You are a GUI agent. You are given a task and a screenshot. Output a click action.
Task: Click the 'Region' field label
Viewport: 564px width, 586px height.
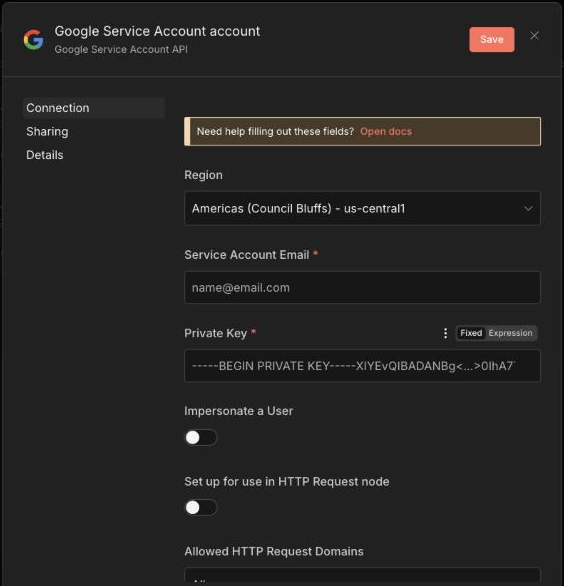tap(203, 175)
